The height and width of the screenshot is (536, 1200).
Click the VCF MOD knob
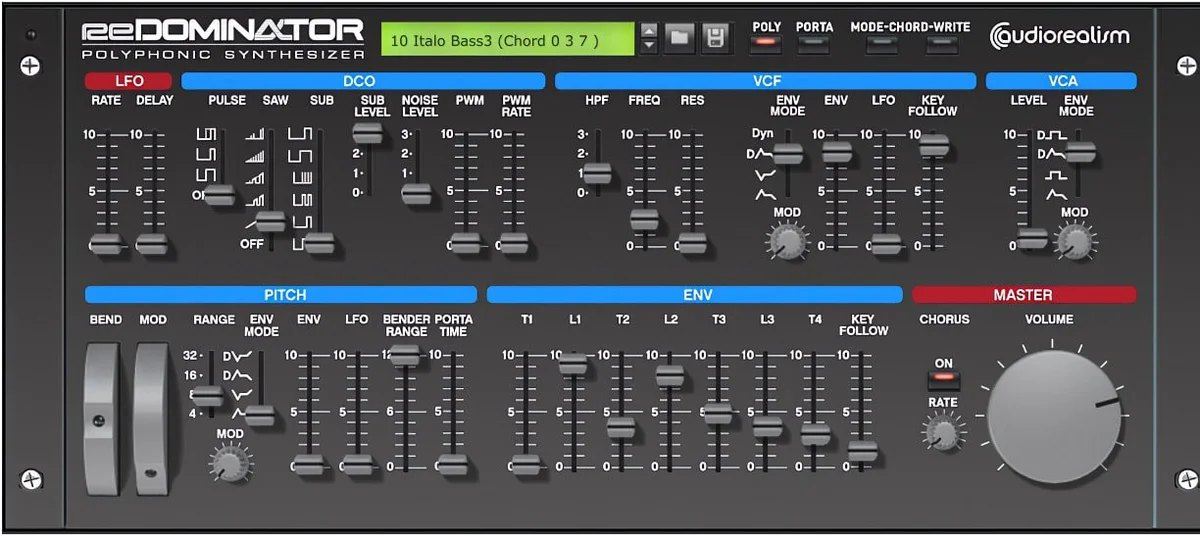[x=787, y=241]
